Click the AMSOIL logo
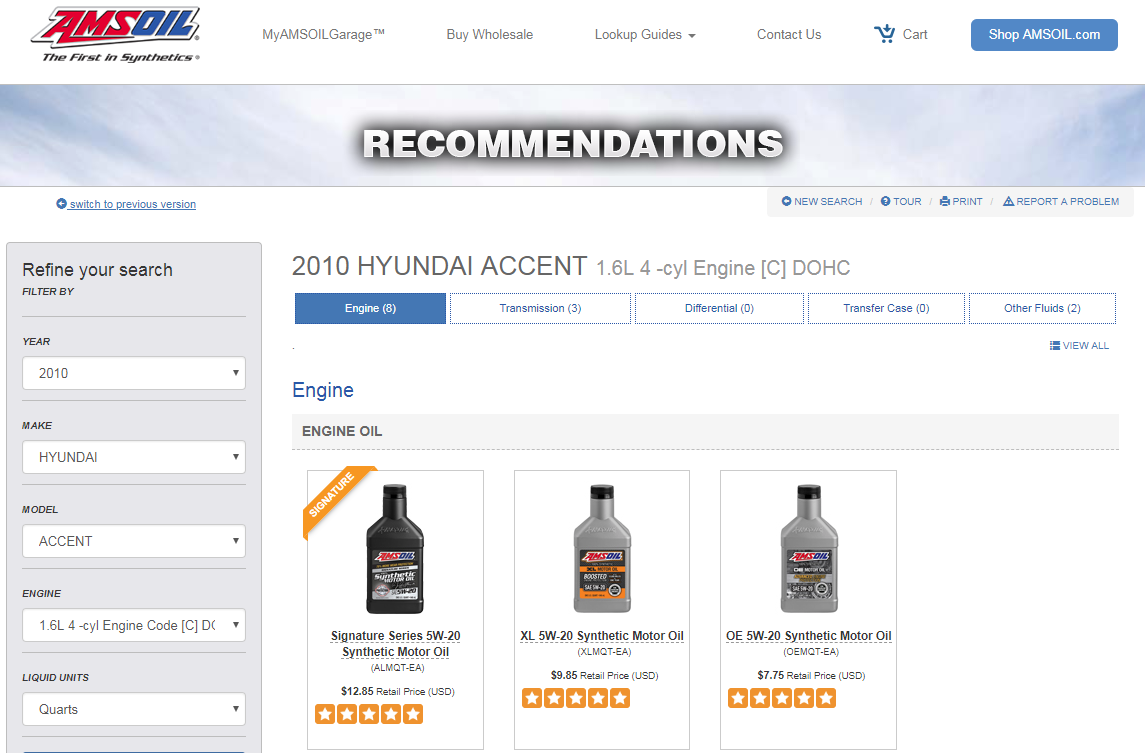 click(x=116, y=34)
